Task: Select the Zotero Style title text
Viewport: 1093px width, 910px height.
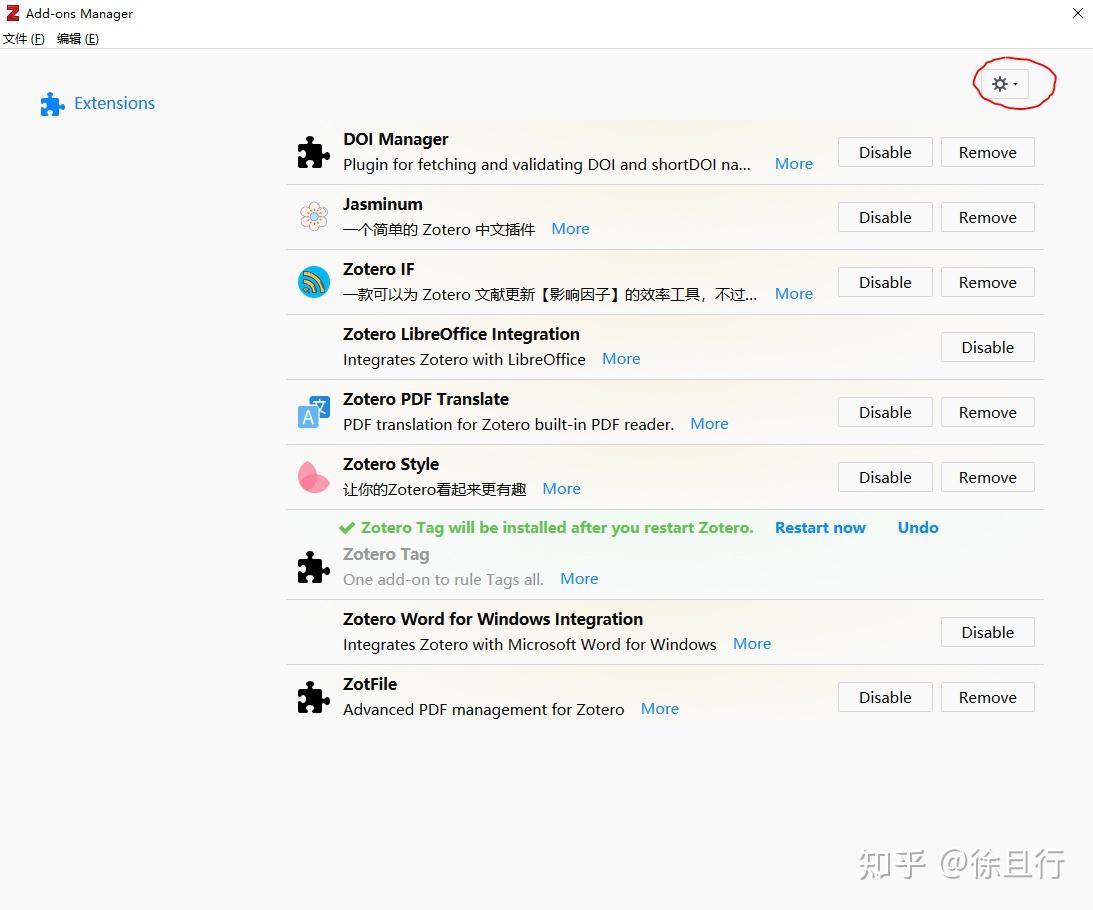Action: (390, 464)
